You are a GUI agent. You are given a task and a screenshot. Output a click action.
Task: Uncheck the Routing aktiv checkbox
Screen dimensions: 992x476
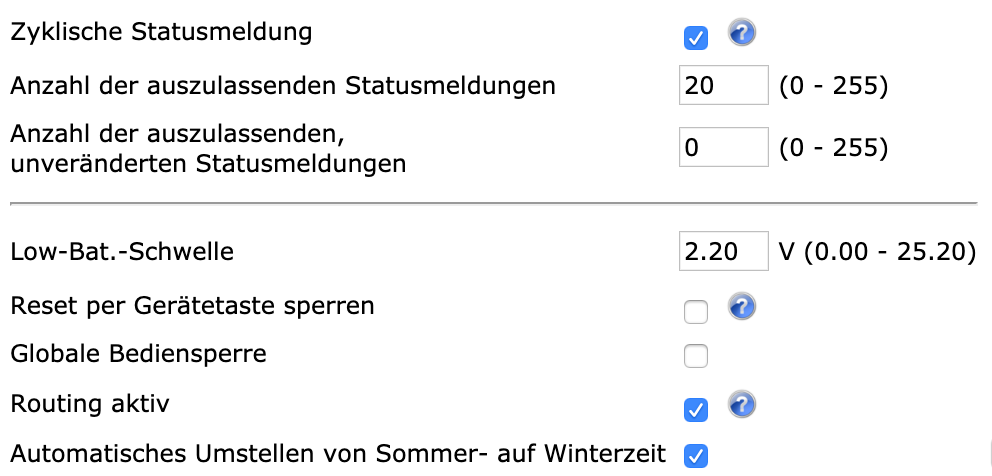[x=696, y=410]
